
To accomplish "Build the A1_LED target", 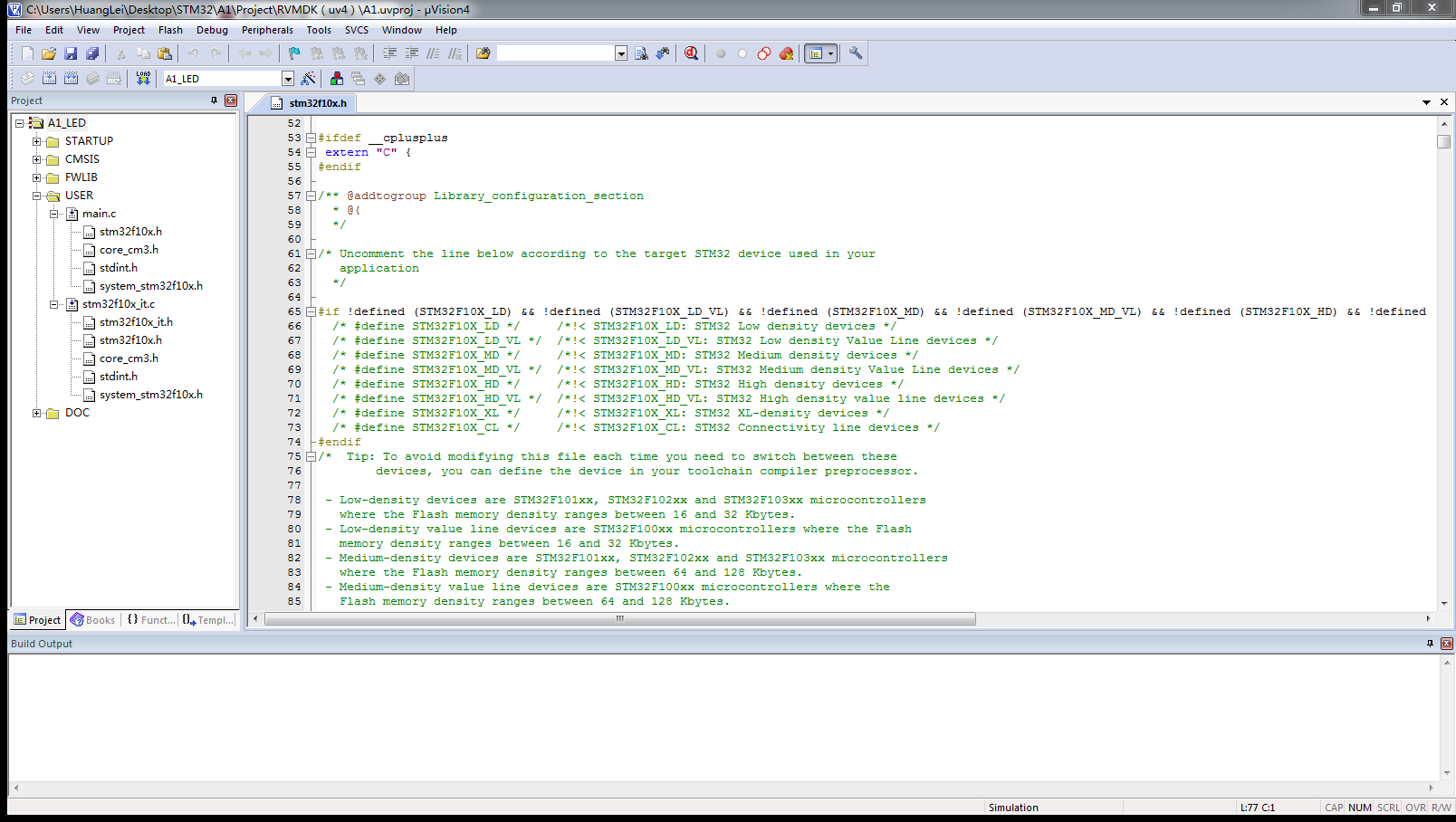I will [x=49, y=78].
